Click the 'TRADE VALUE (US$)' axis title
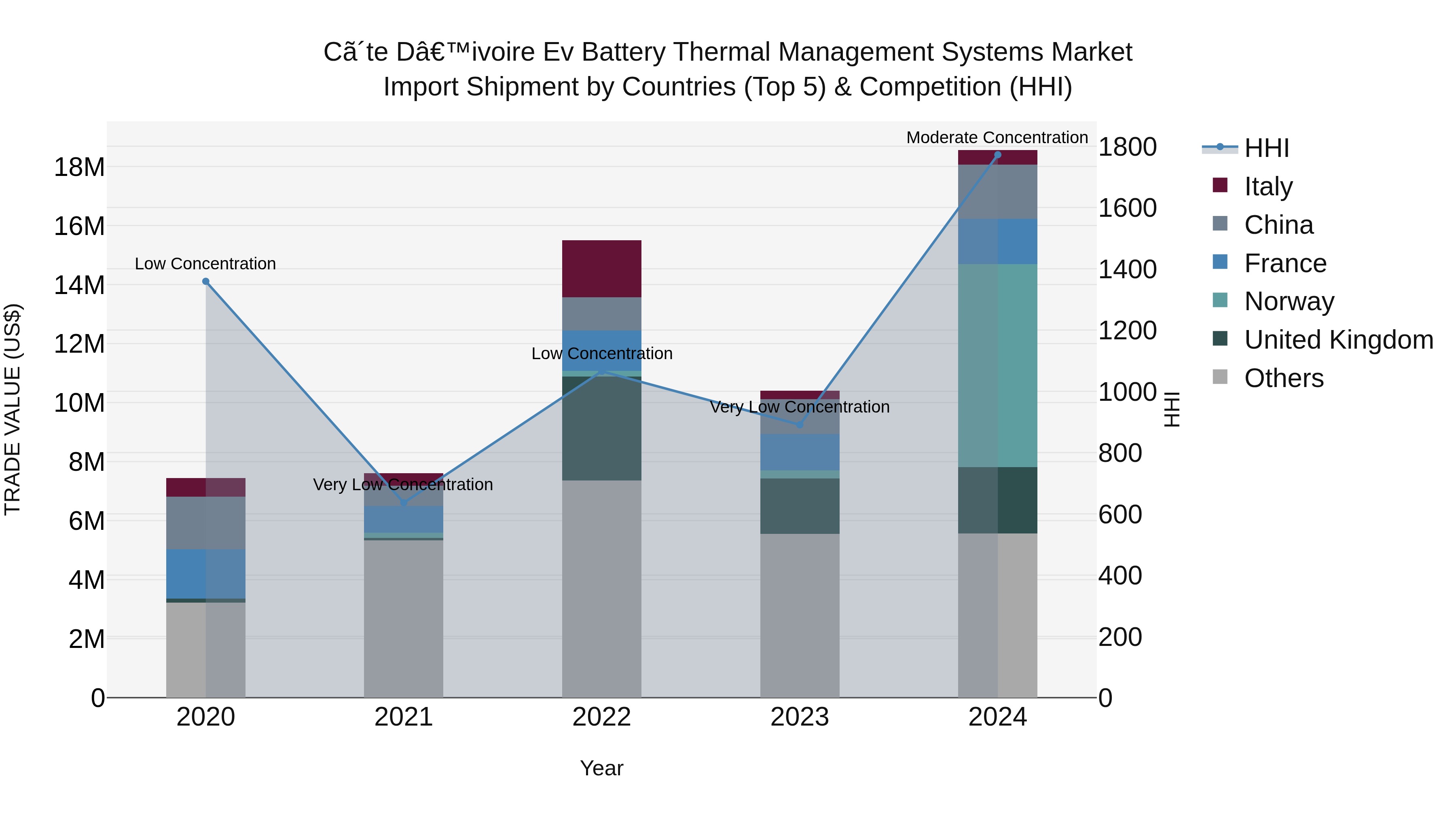The width and height of the screenshot is (1456, 819). click(x=13, y=409)
